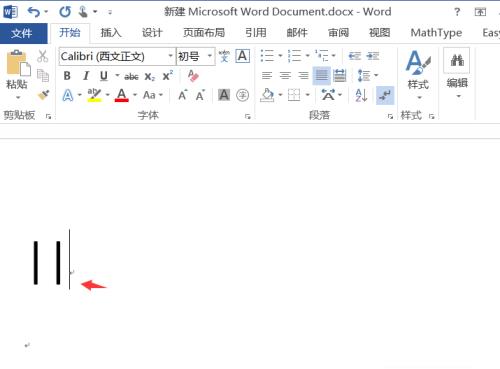Click the Grow Font icon
This screenshot has height=369, width=500.
point(183,96)
